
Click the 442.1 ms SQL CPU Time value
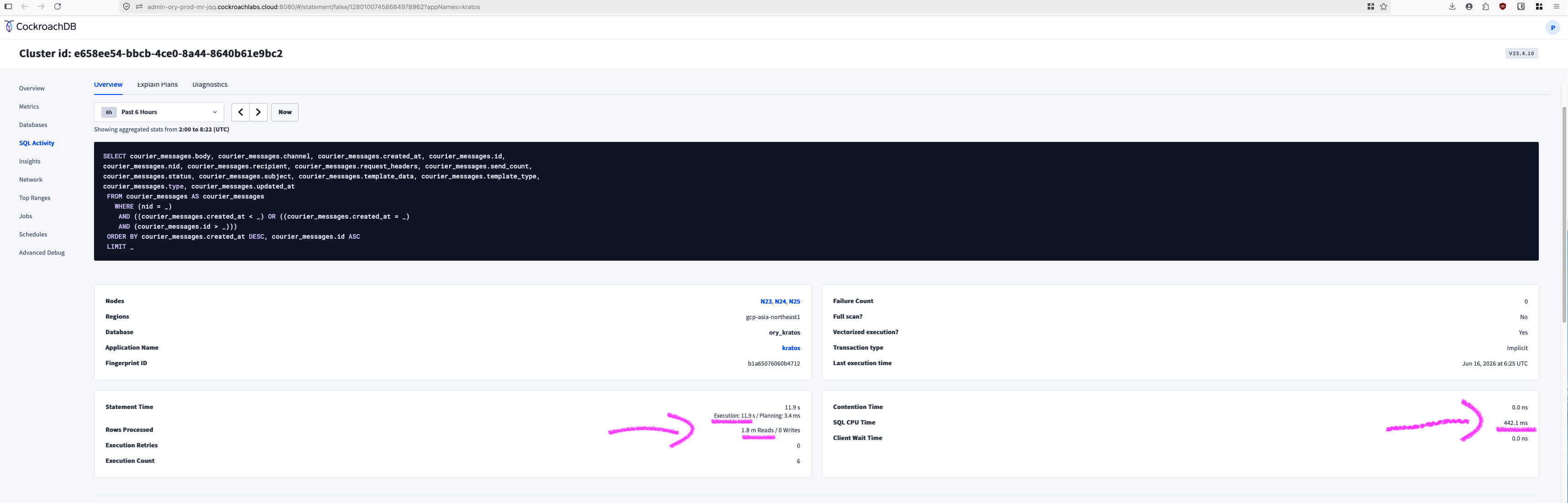pos(1516,423)
